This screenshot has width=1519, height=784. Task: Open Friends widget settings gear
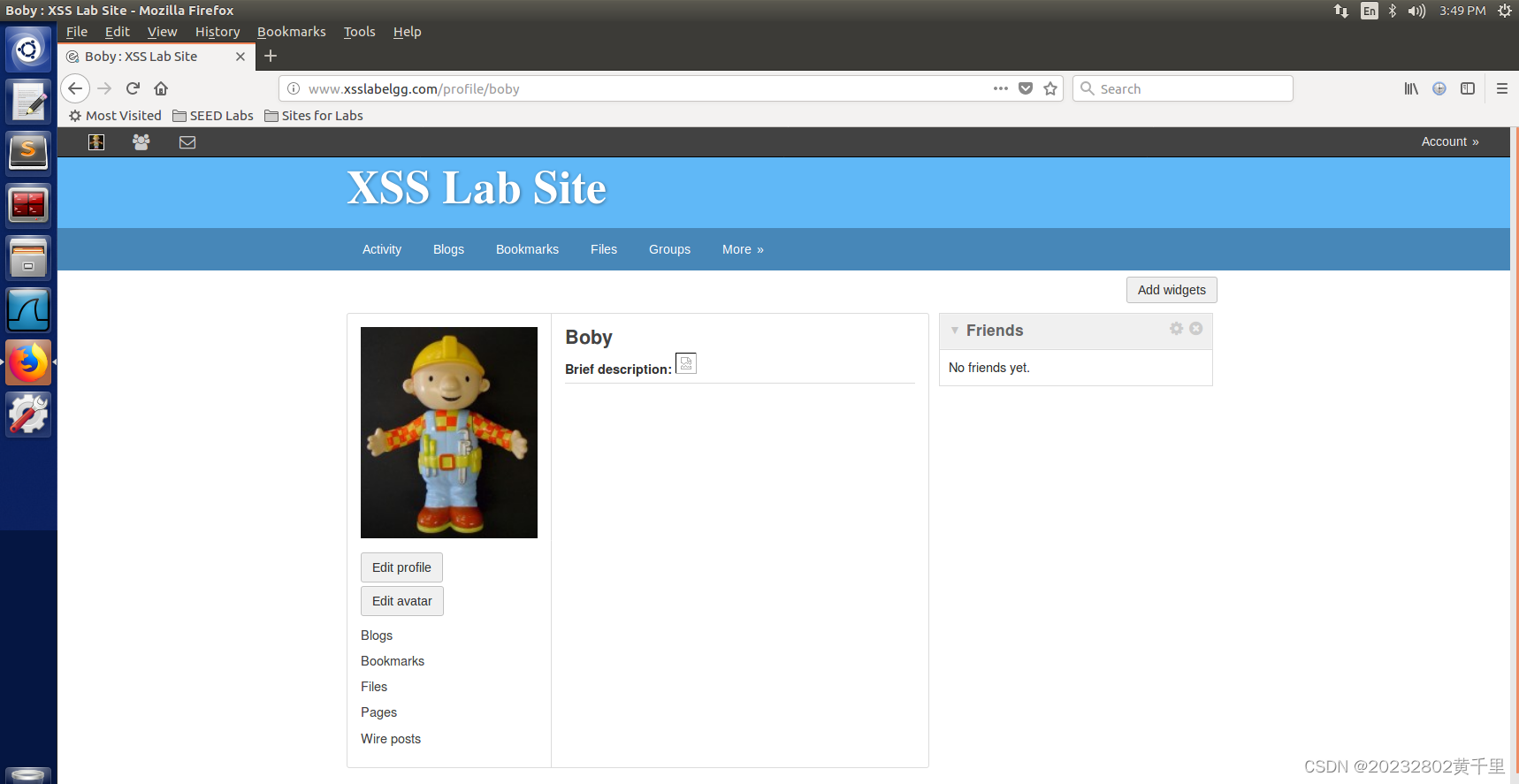tap(1176, 328)
